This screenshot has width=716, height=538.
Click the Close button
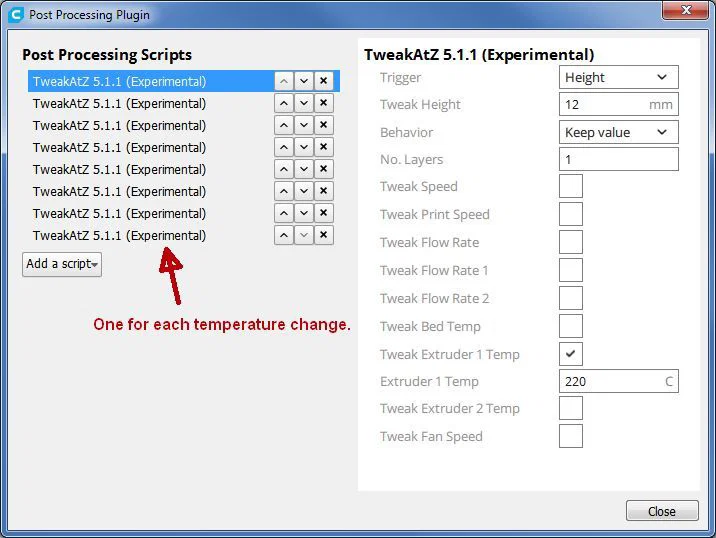click(662, 511)
